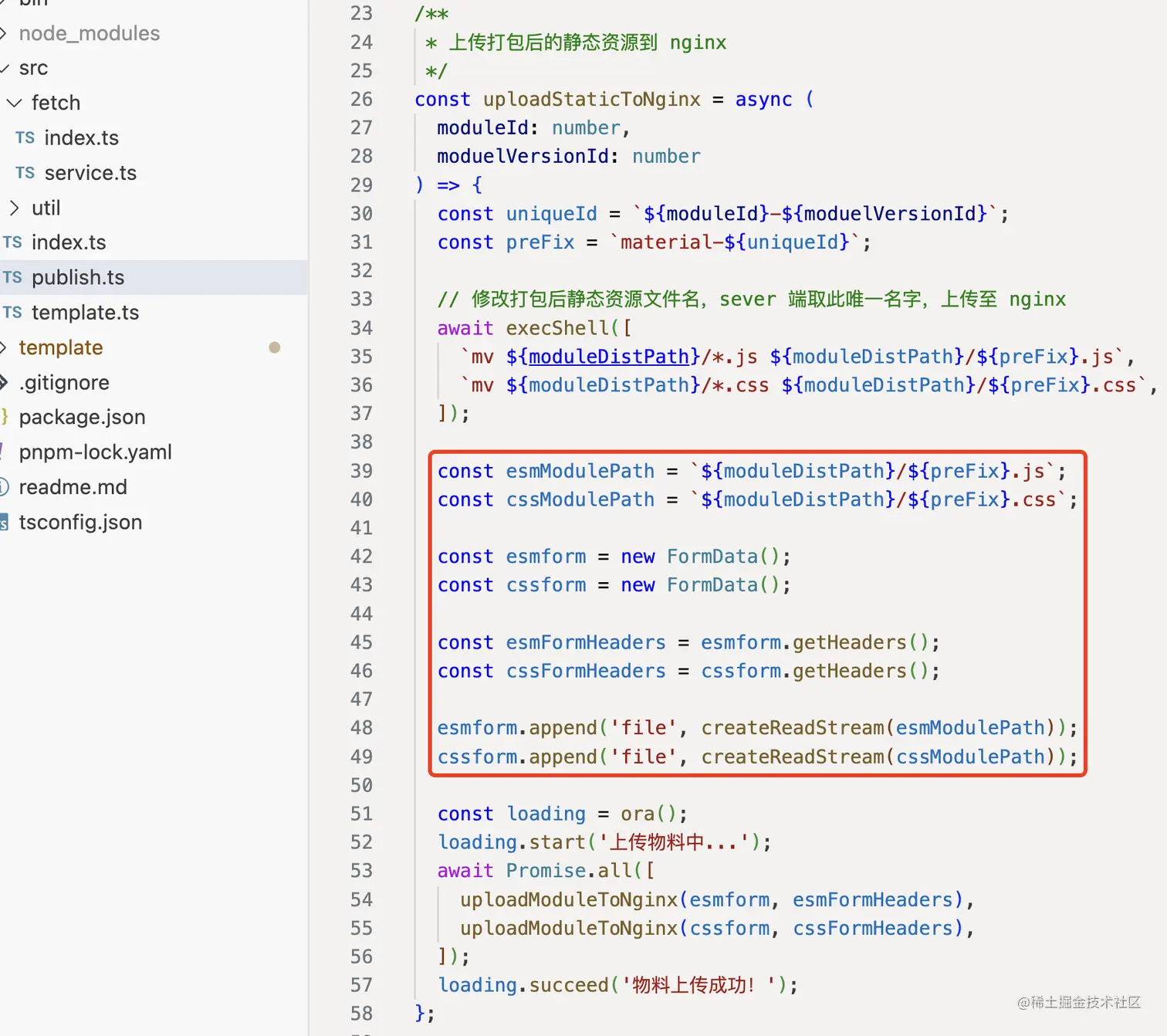Click the modified dot on template folder
1167x1036 pixels.
(x=274, y=347)
